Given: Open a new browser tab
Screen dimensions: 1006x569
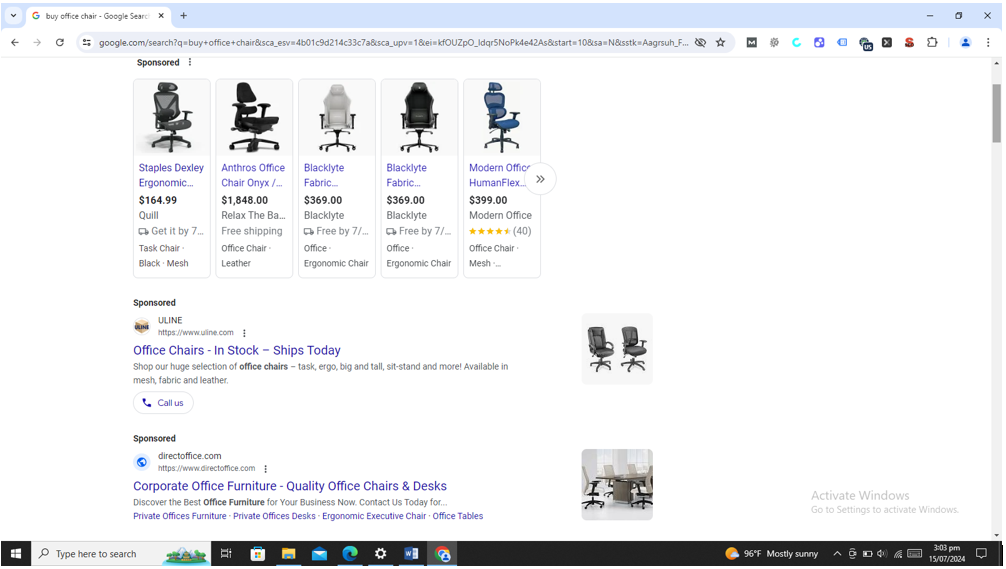Looking at the screenshot, I should [x=183, y=15].
